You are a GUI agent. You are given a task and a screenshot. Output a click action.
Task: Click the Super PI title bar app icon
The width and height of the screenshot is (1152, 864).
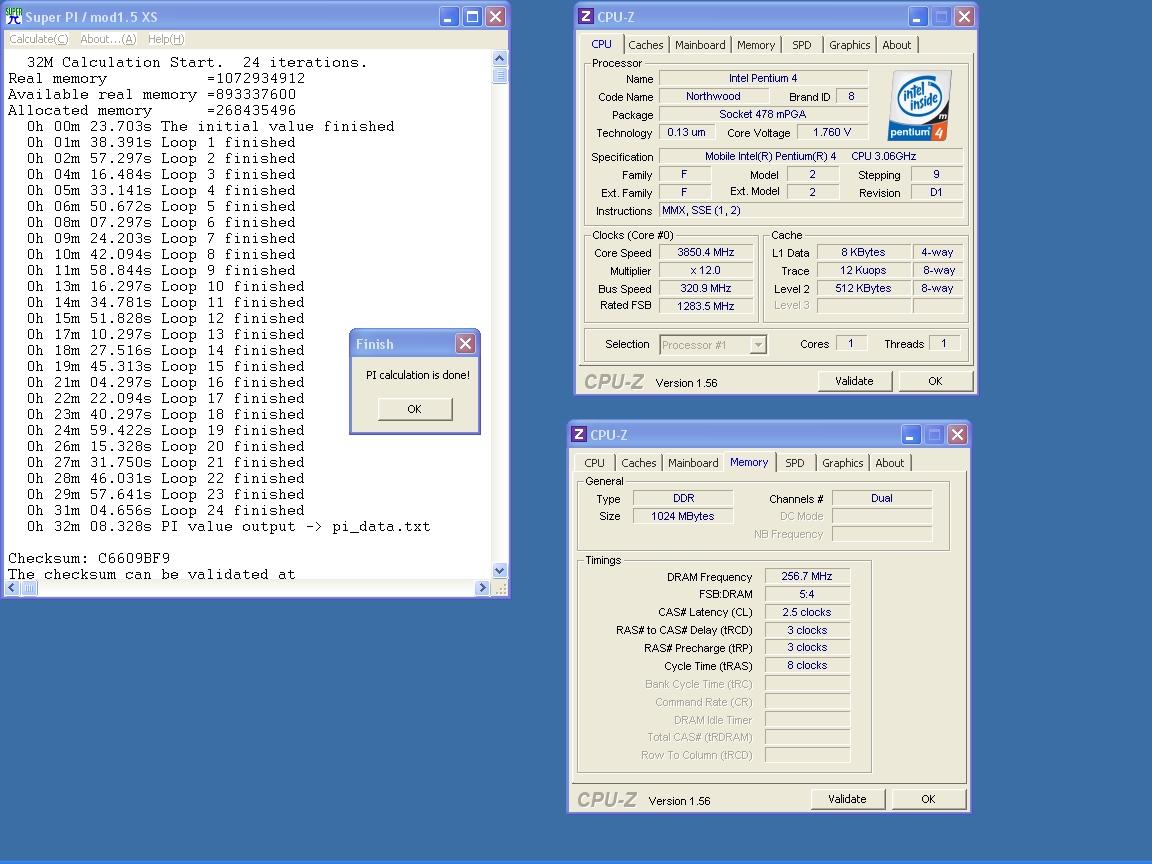pos(14,16)
